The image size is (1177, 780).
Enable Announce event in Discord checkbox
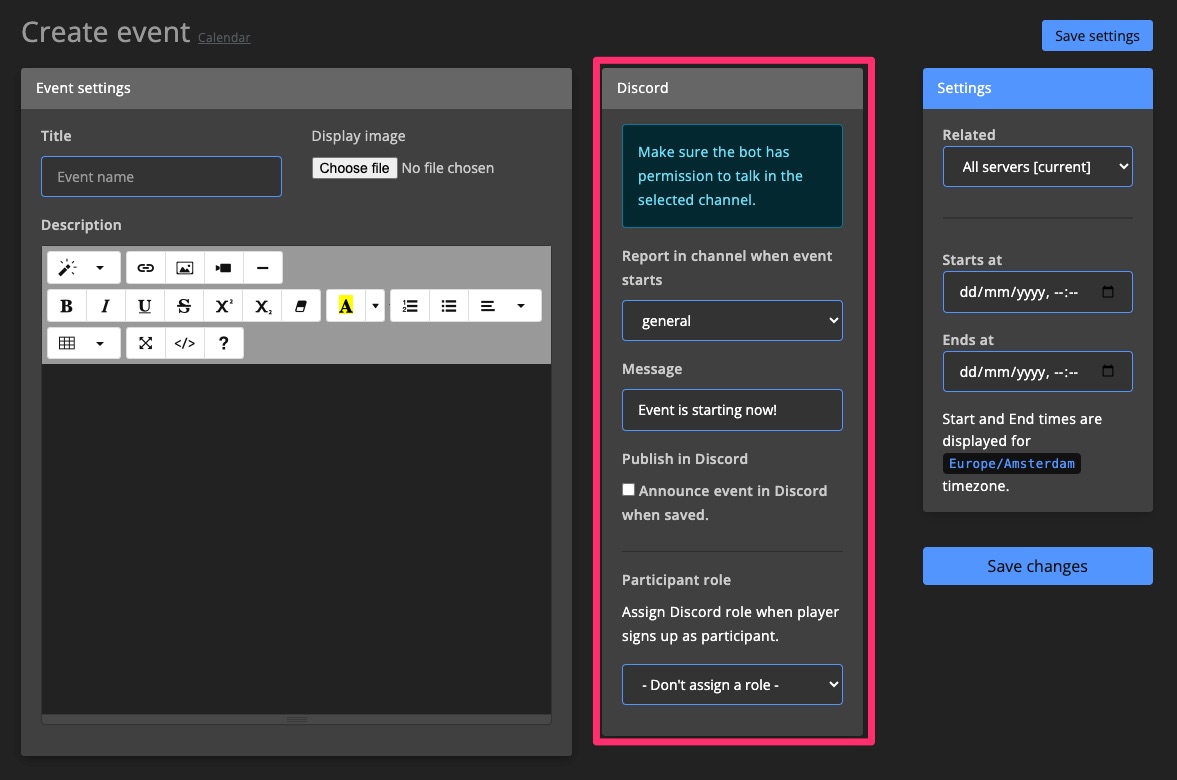point(628,490)
